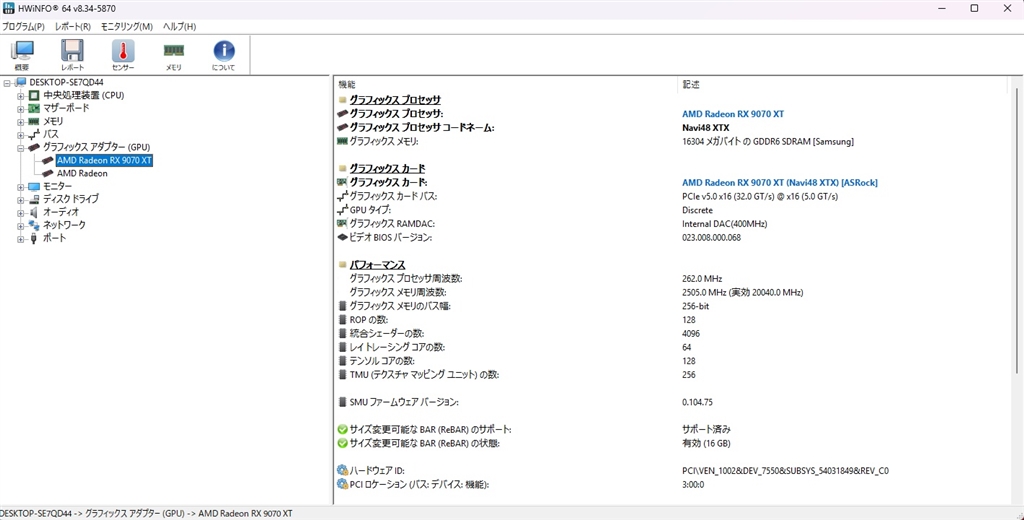Select the DESKTOP-SE7QD44 computer tree item

(x=67, y=82)
